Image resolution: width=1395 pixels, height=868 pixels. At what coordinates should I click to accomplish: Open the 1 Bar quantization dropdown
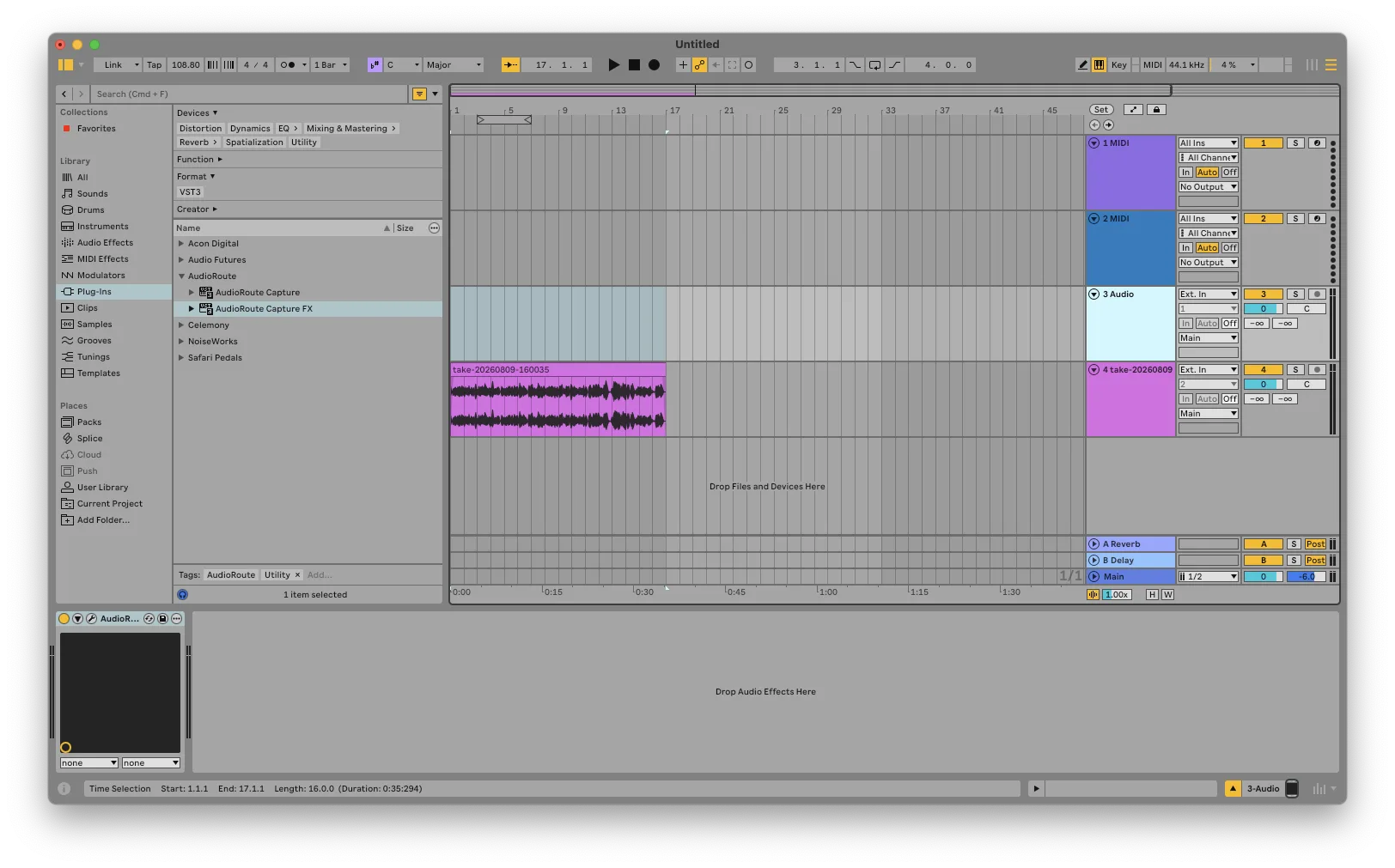pos(331,64)
